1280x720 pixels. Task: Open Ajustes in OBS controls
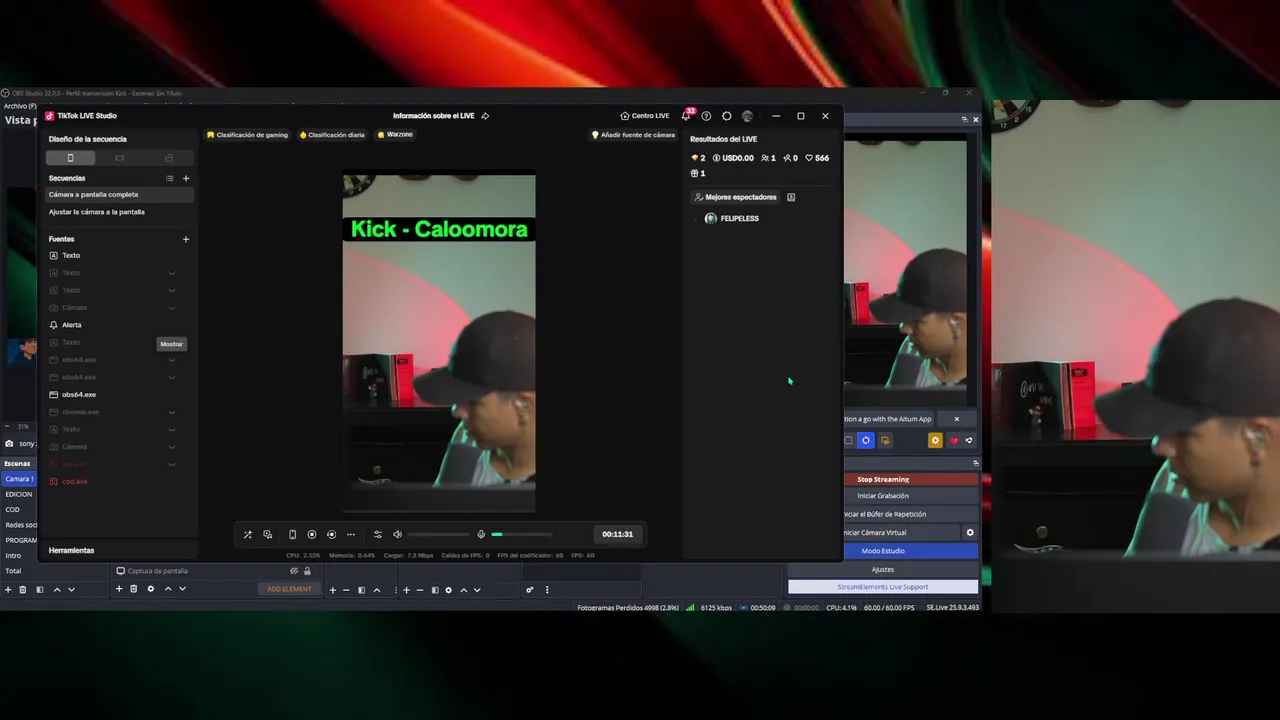[883, 569]
